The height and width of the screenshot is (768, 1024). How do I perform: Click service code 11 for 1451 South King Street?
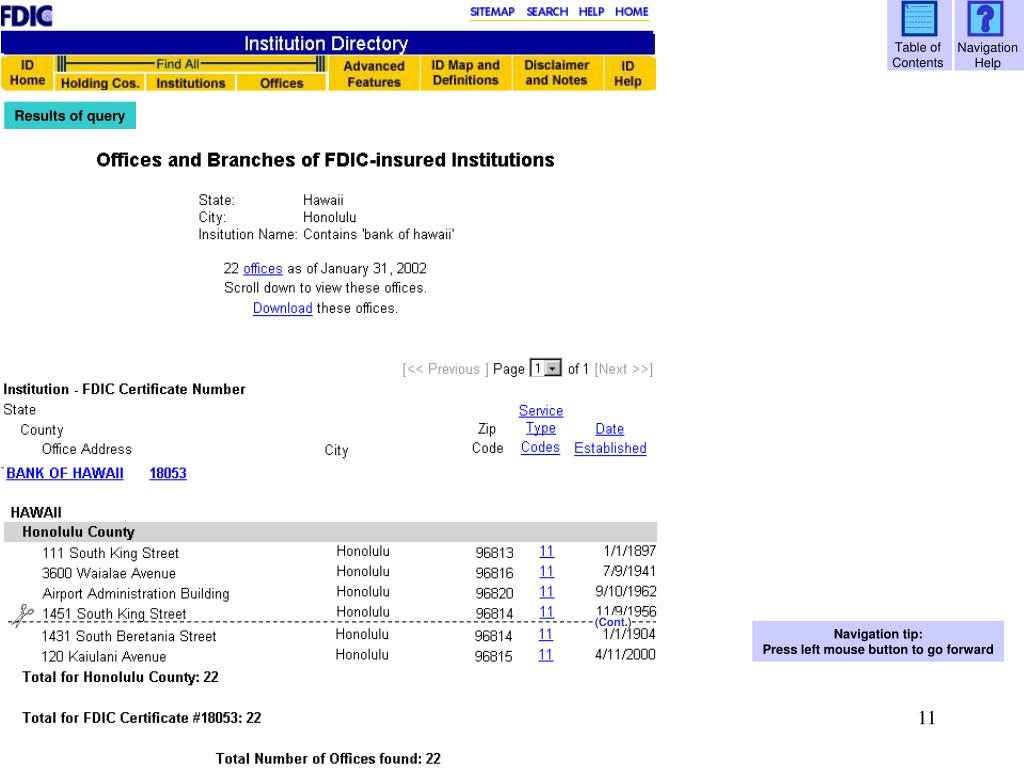(547, 612)
